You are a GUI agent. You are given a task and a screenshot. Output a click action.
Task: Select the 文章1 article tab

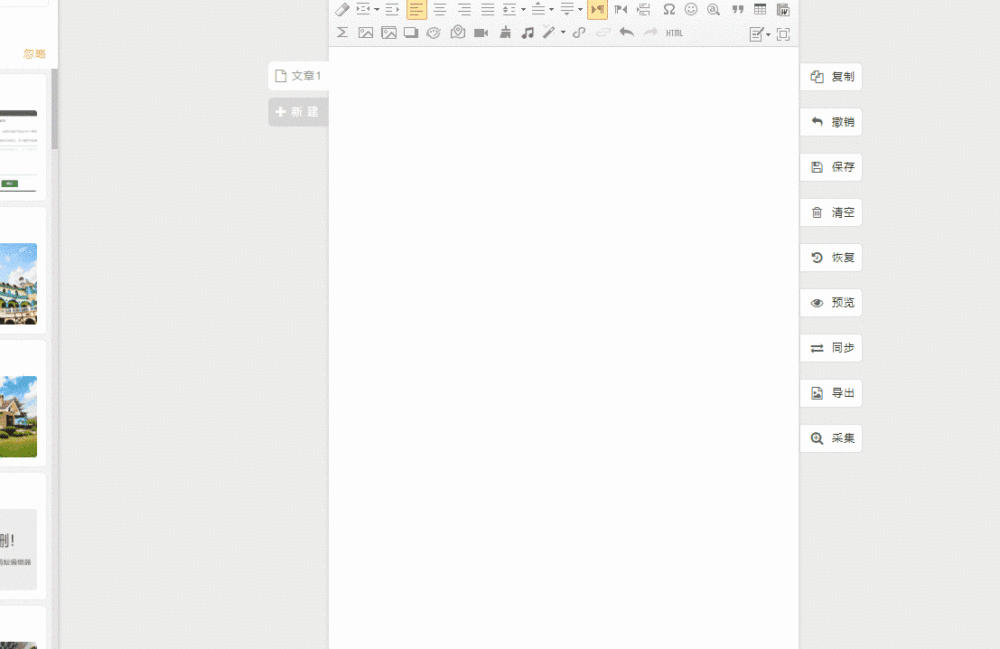coord(298,76)
